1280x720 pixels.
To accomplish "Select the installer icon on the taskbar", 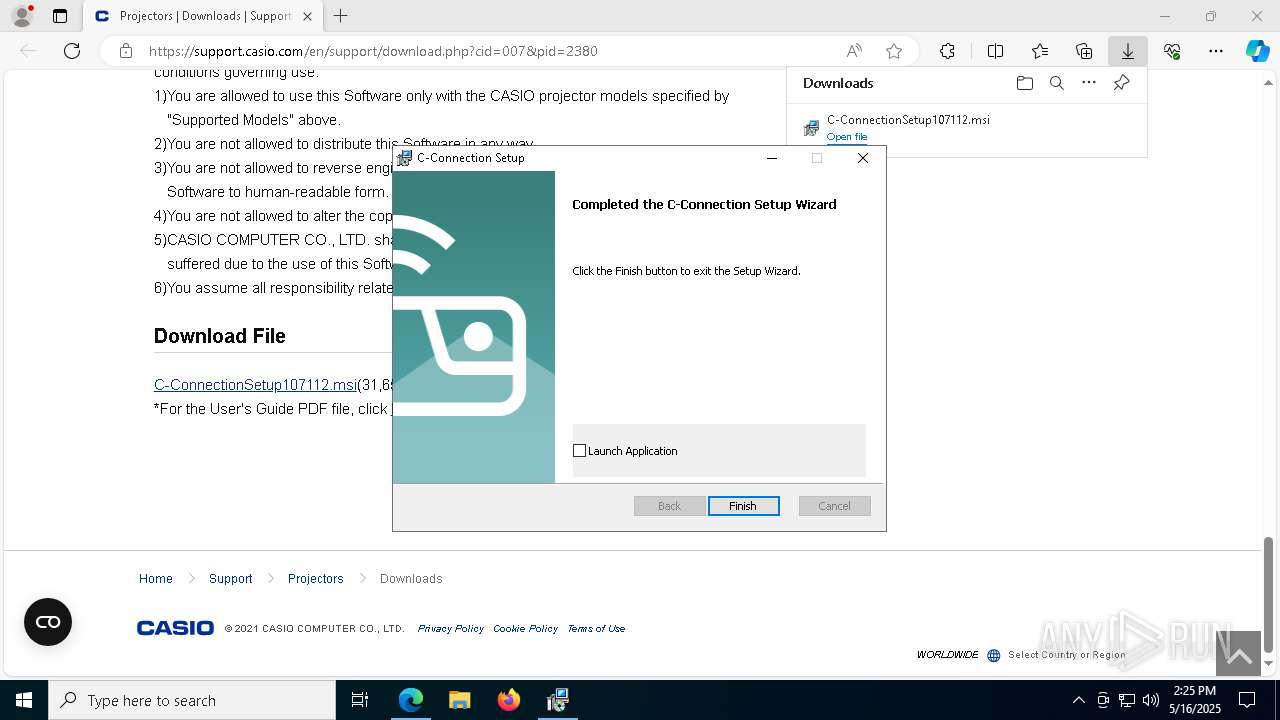I will 558,700.
